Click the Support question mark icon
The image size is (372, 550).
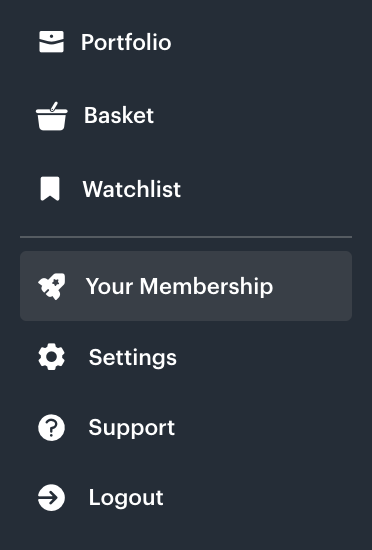click(52, 428)
